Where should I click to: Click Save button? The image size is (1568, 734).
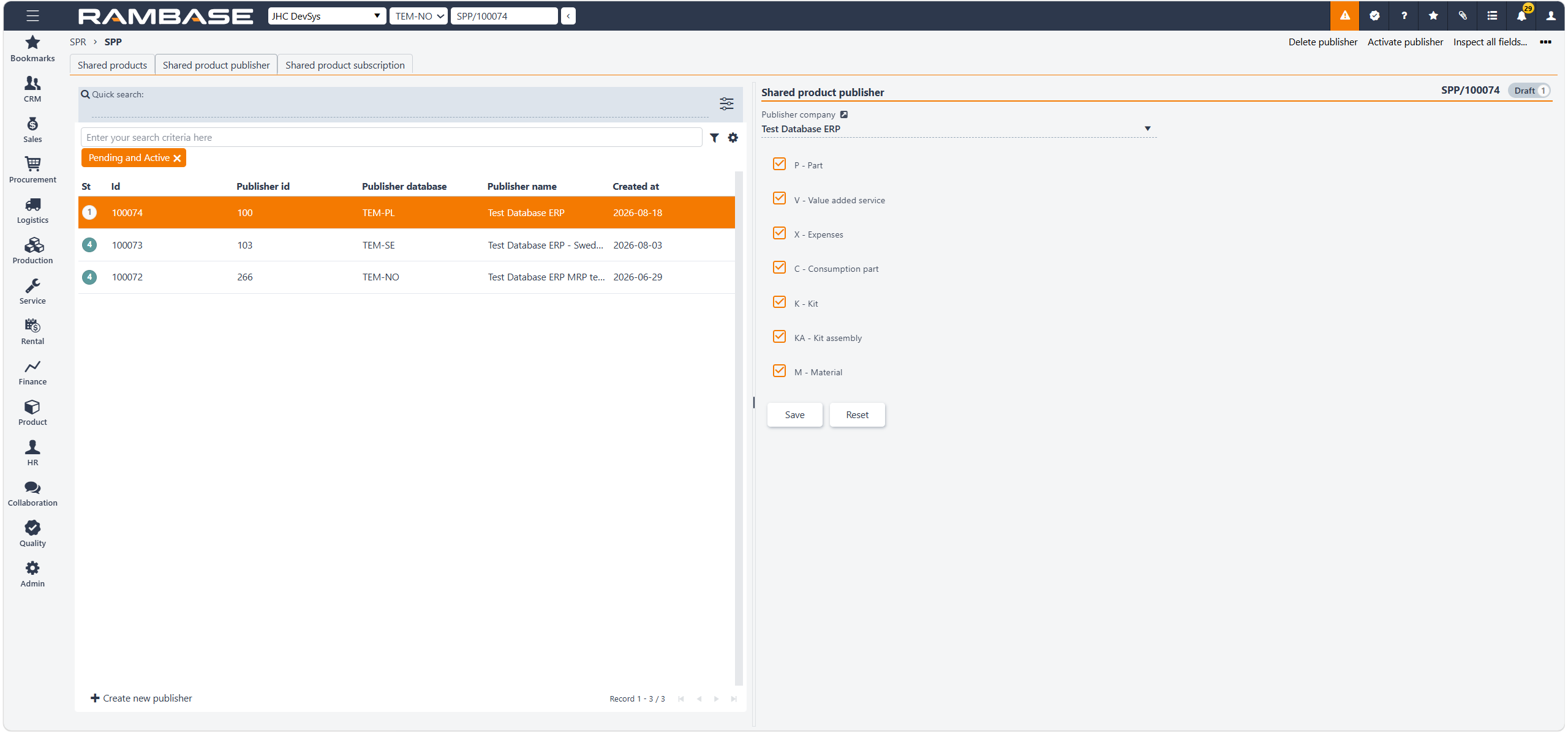click(794, 415)
